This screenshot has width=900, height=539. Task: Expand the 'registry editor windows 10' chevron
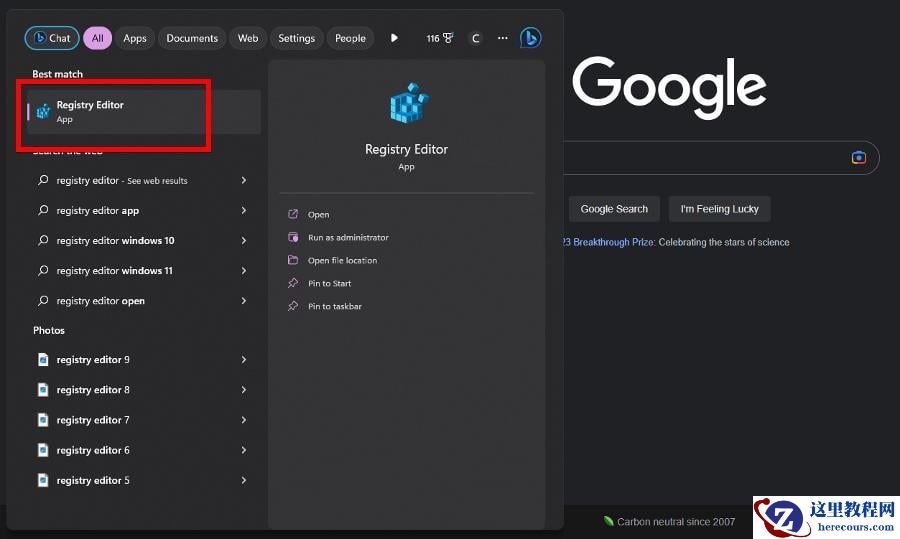(244, 241)
